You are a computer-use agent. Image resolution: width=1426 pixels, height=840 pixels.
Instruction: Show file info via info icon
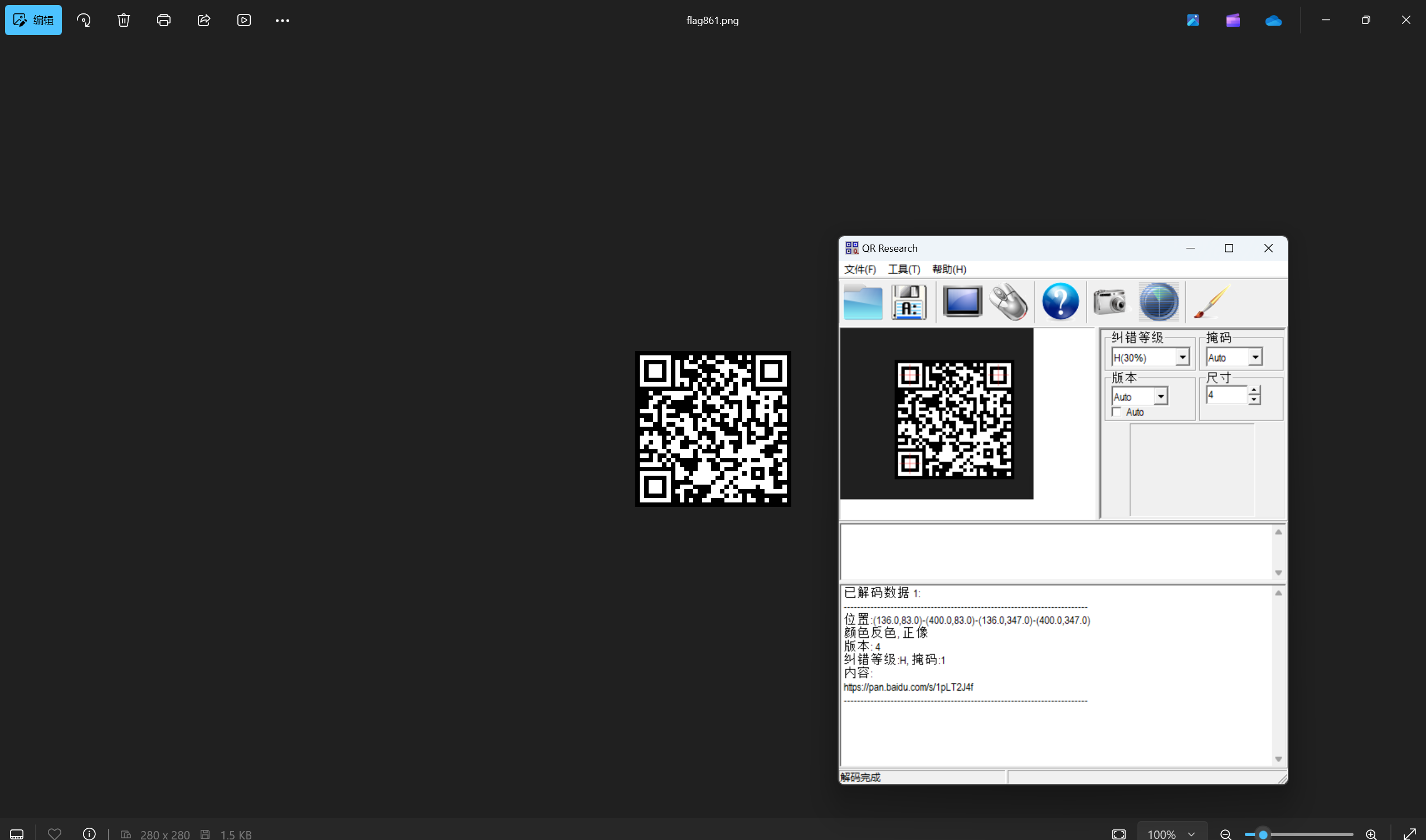[89, 834]
